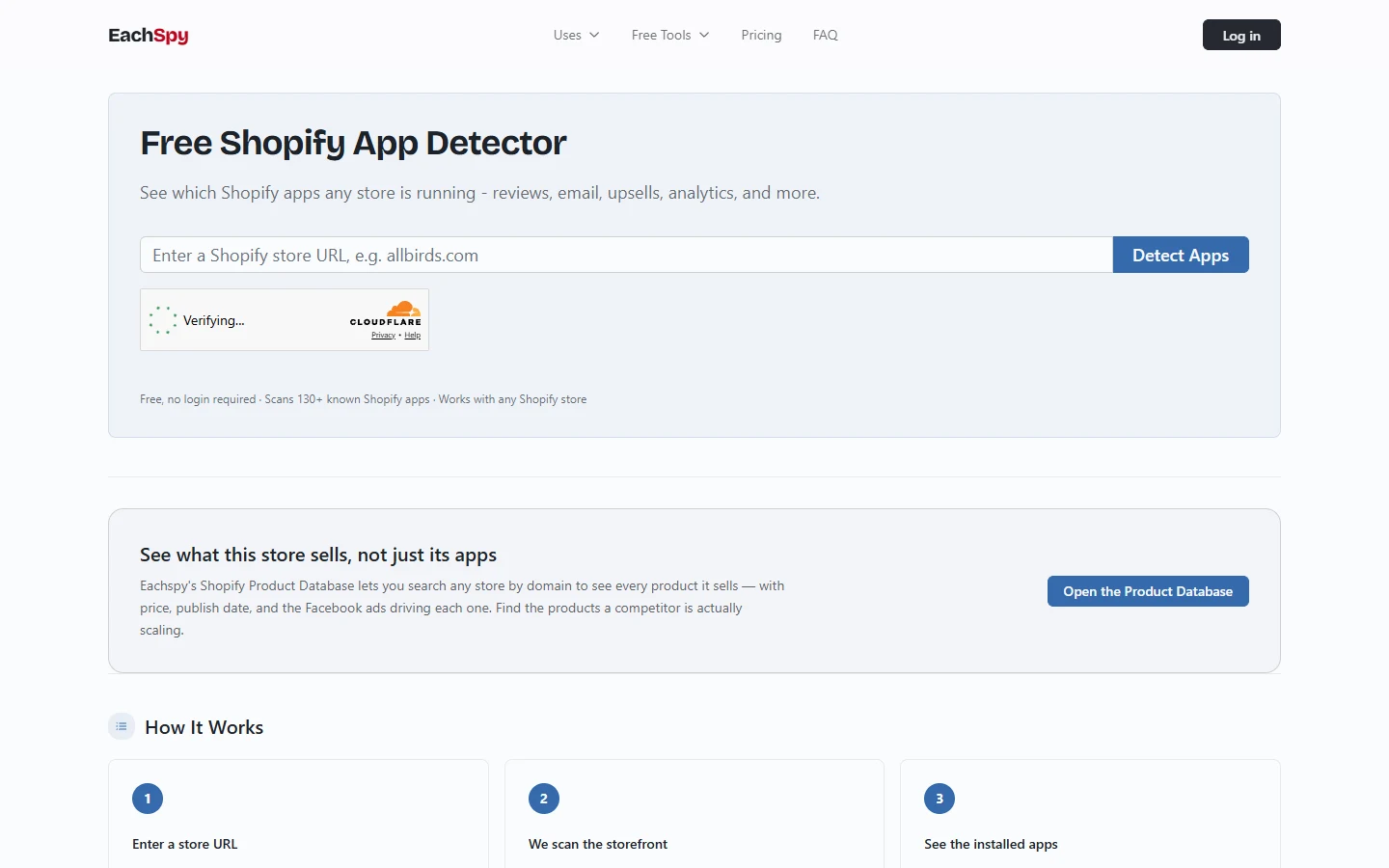The image size is (1389, 868).
Task: Click the 'Verifying...' status text
Action: pos(214,320)
